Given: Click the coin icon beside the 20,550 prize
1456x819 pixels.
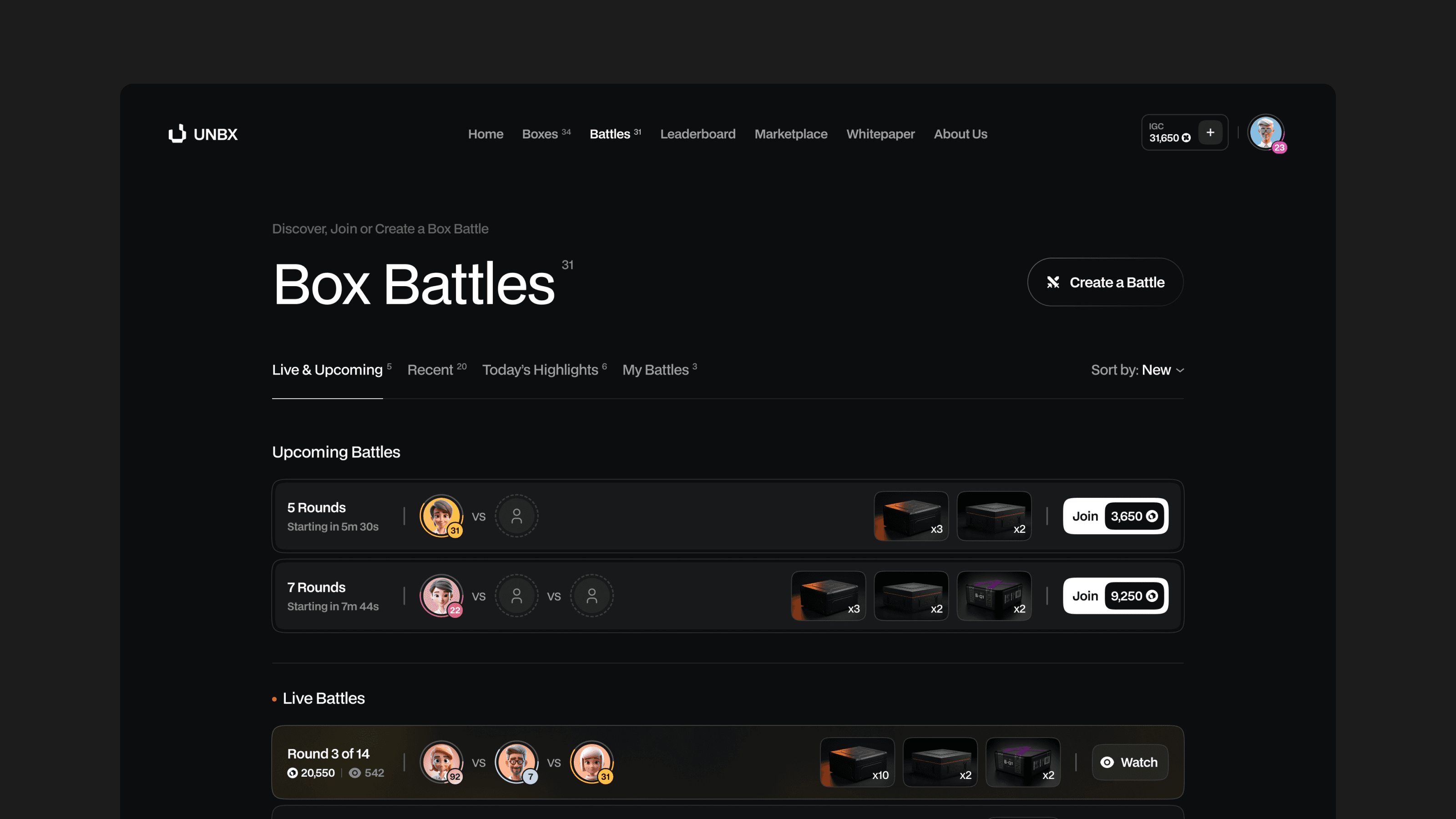Looking at the screenshot, I should coord(292,773).
